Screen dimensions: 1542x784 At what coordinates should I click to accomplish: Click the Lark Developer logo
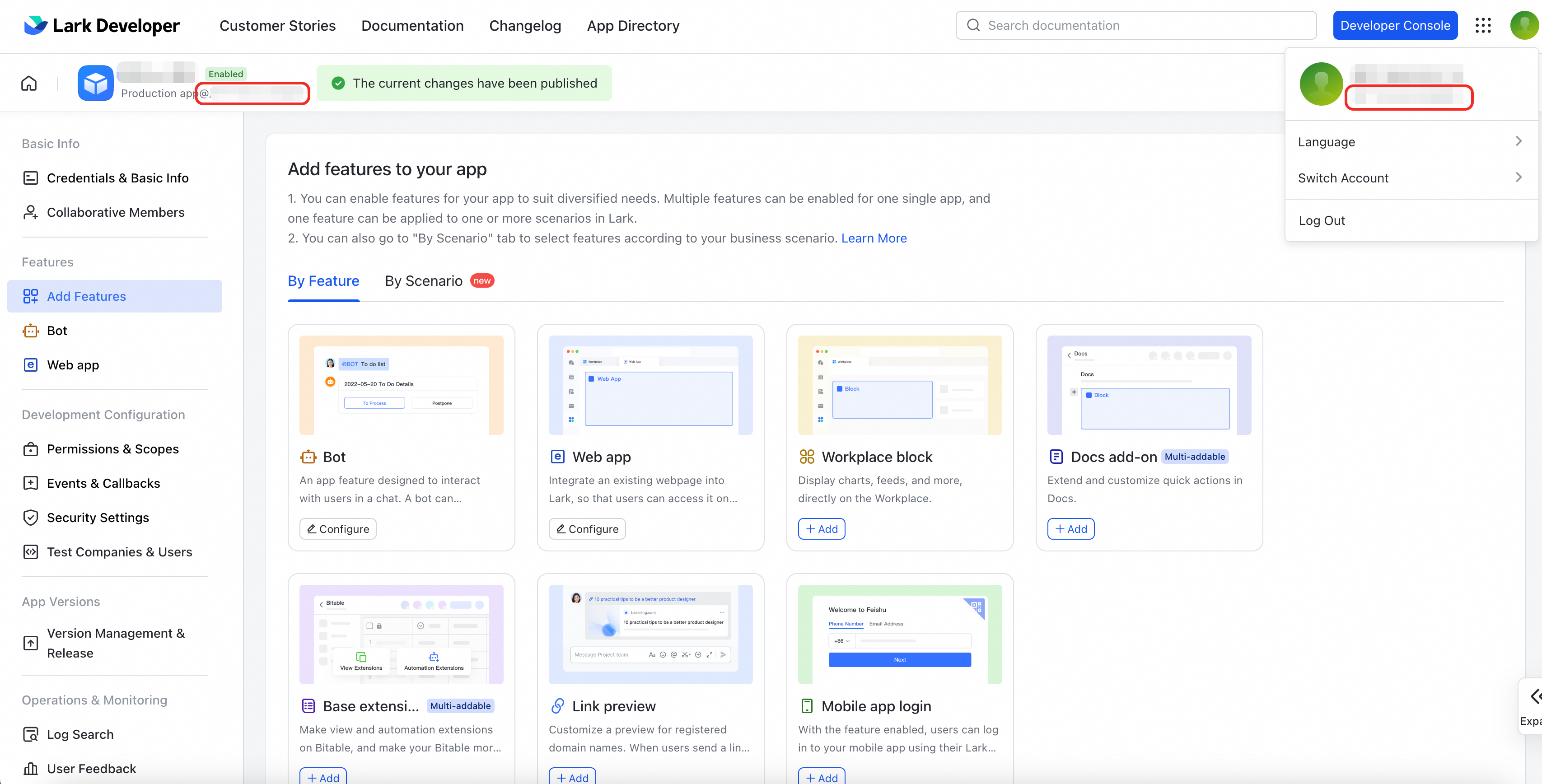(102, 25)
